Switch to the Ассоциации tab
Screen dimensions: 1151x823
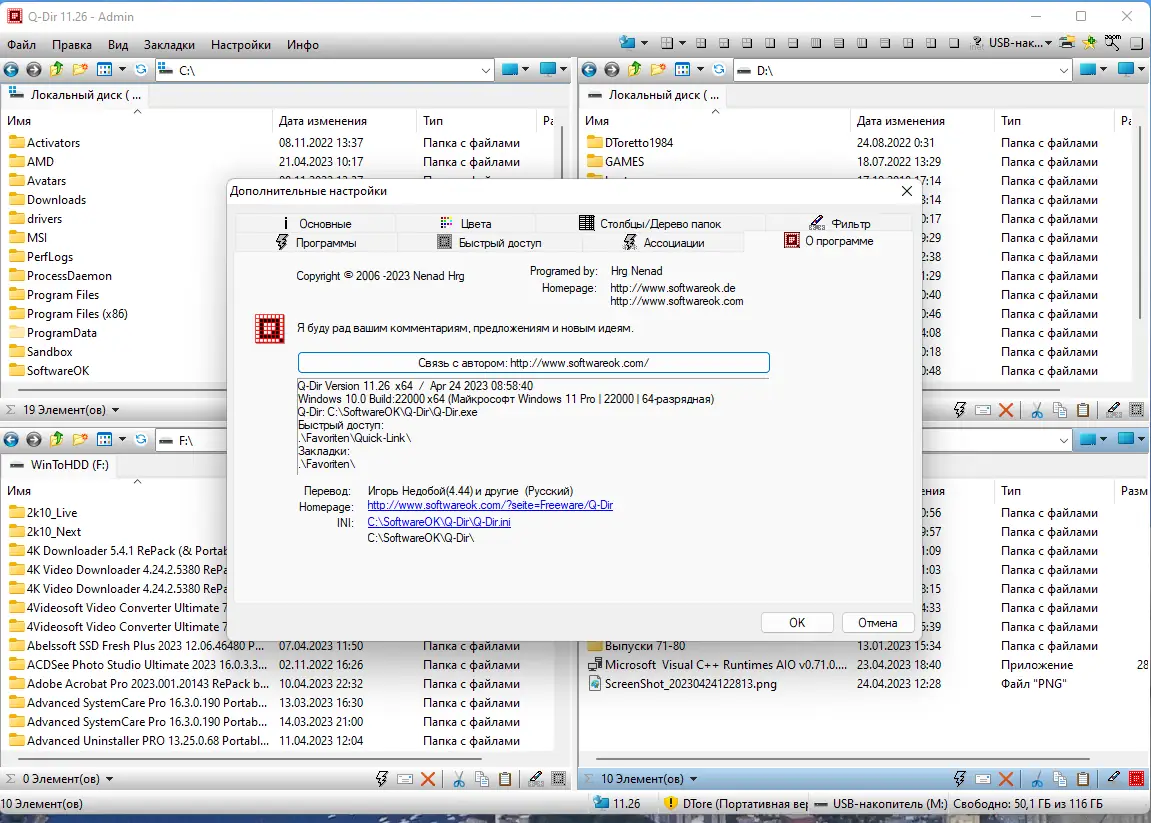[663, 242]
